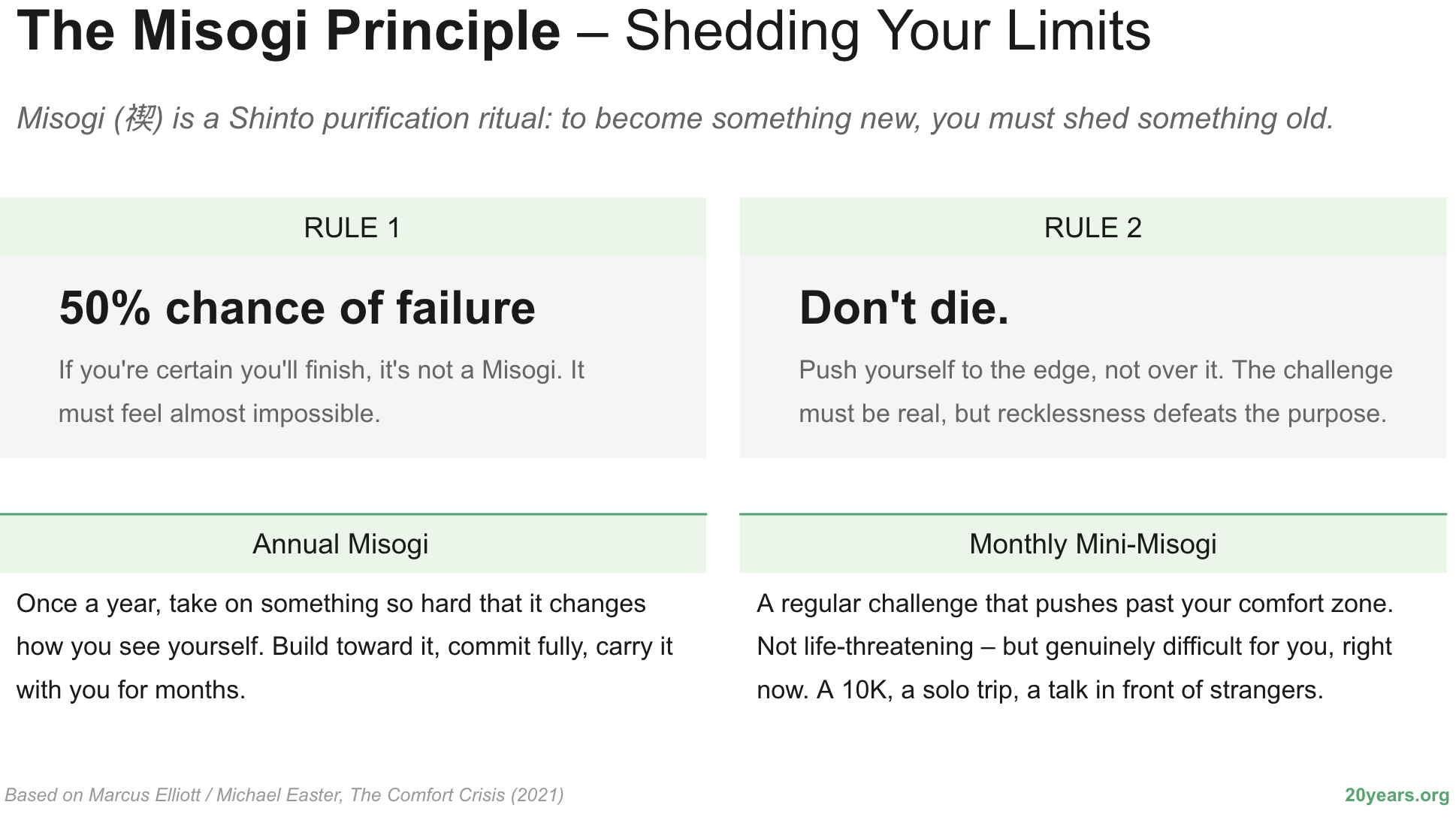Select the RULE 1 header
Image resolution: width=1456 pixels, height=820 pixels.
[352, 228]
